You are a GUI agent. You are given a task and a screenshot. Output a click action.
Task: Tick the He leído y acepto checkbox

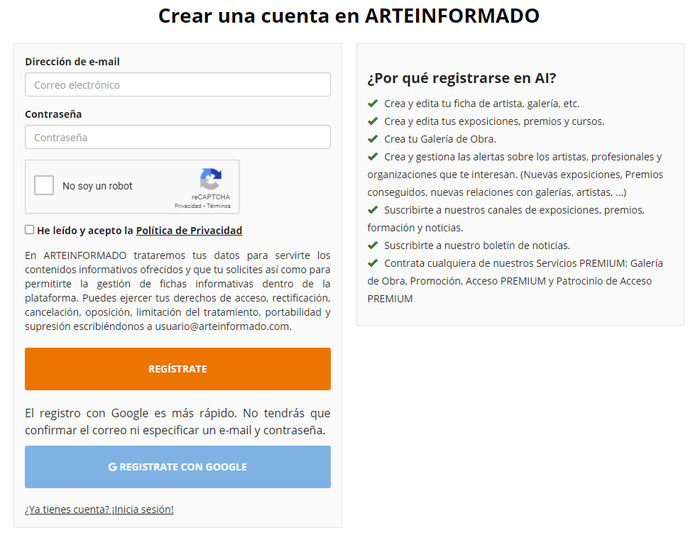pyautogui.click(x=29, y=230)
